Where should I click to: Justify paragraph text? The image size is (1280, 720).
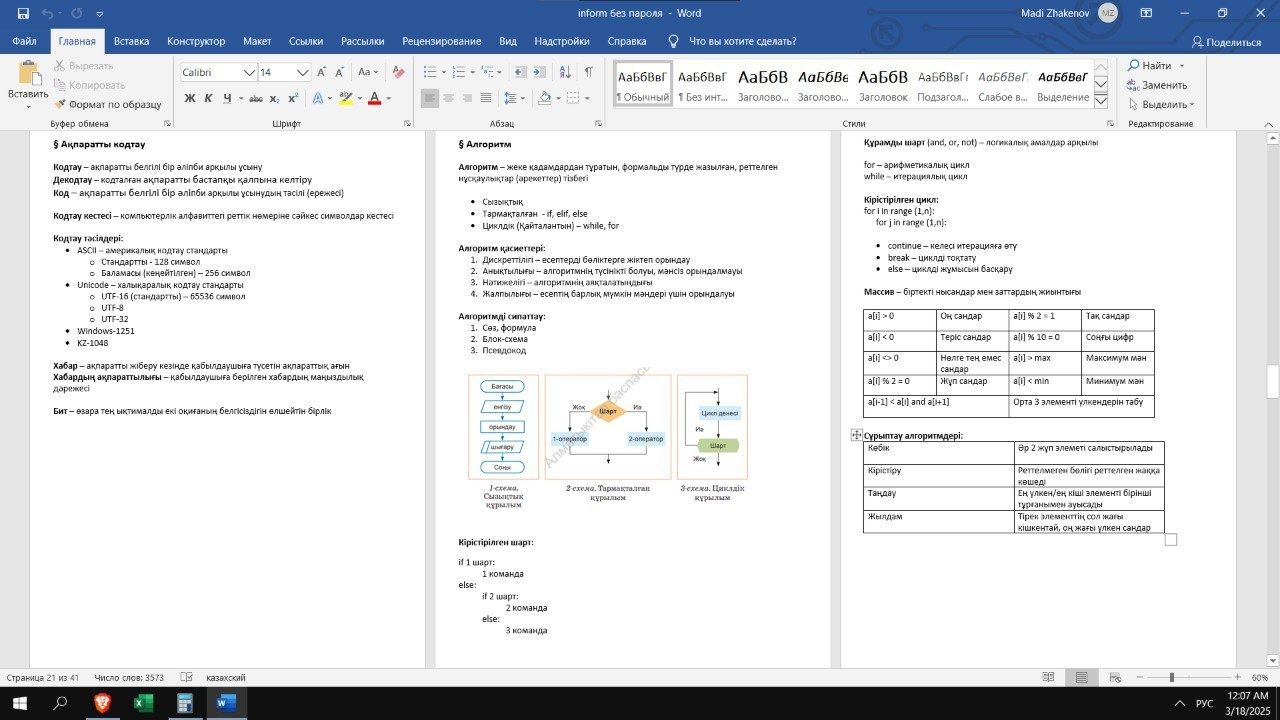point(487,98)
